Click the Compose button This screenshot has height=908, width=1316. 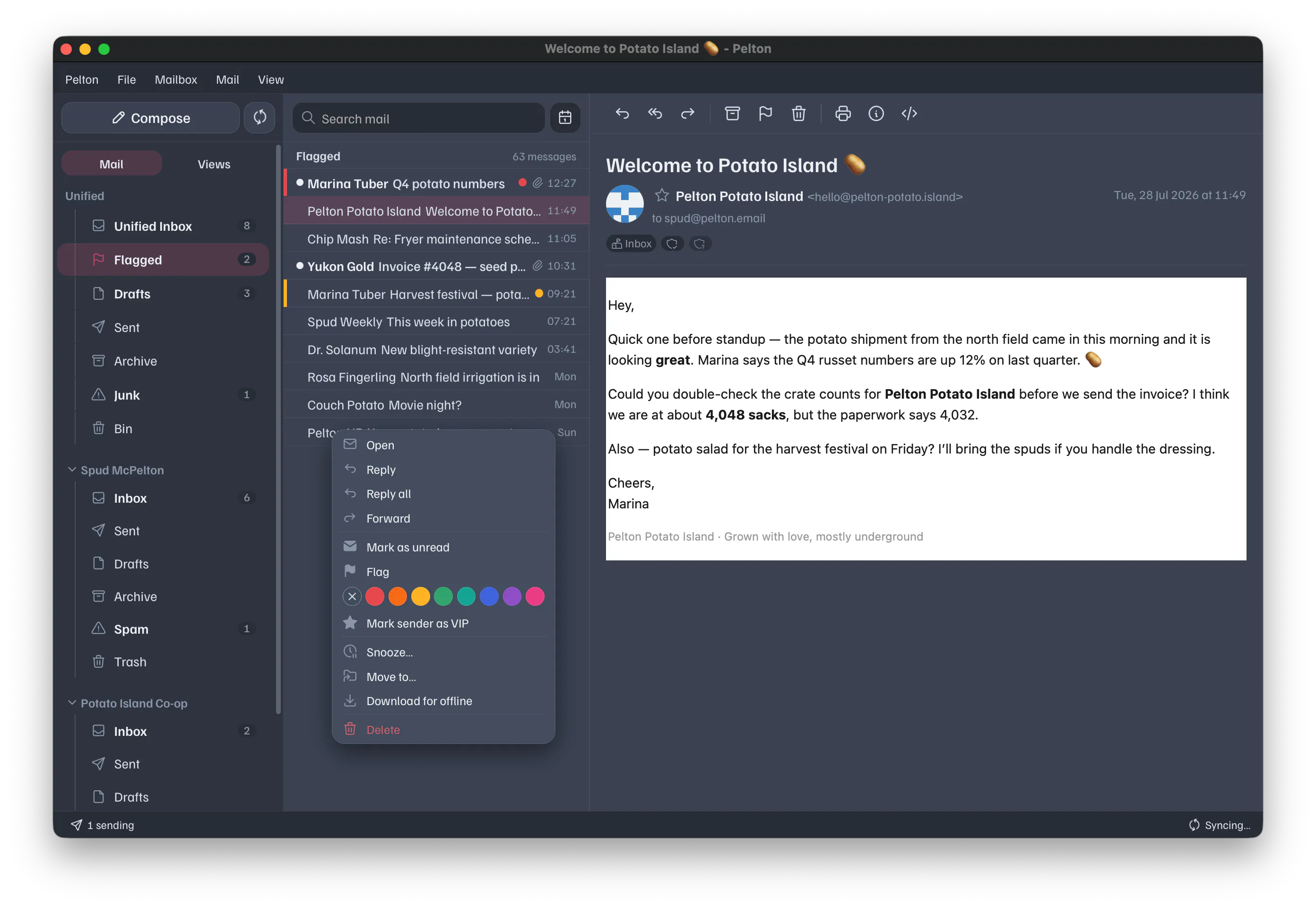coord(151,118)
